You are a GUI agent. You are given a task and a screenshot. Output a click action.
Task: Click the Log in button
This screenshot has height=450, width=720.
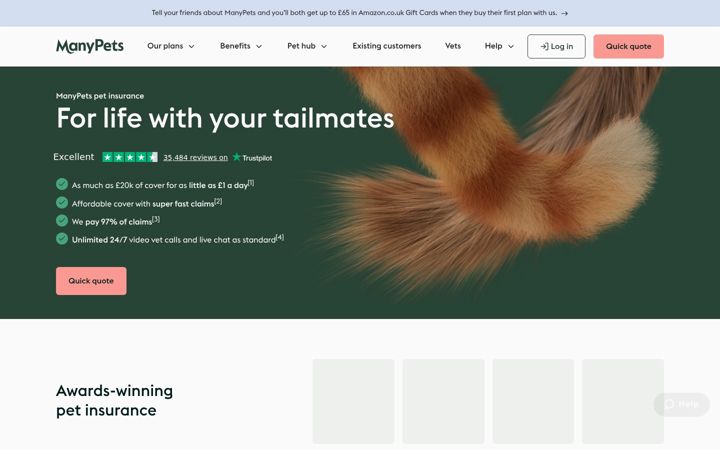tap(556, 46)
